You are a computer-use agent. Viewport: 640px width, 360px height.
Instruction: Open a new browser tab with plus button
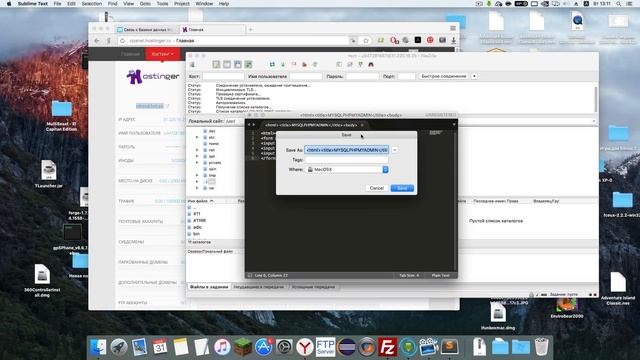coord(251,29)
